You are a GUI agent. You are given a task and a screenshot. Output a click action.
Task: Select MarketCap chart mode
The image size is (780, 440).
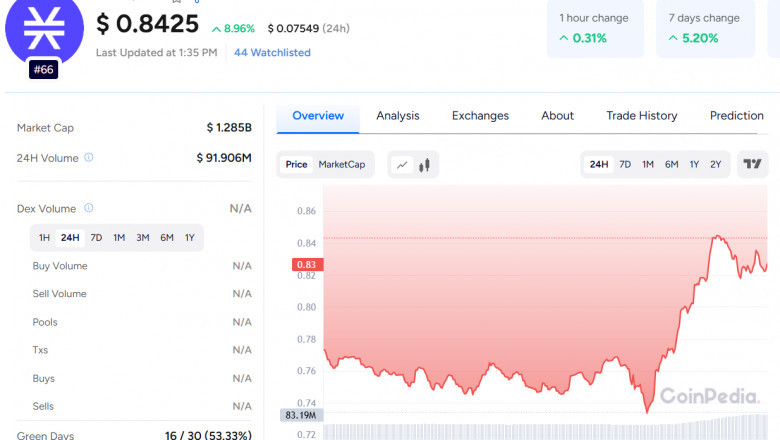pyautogui.click(x=342, y=165)
